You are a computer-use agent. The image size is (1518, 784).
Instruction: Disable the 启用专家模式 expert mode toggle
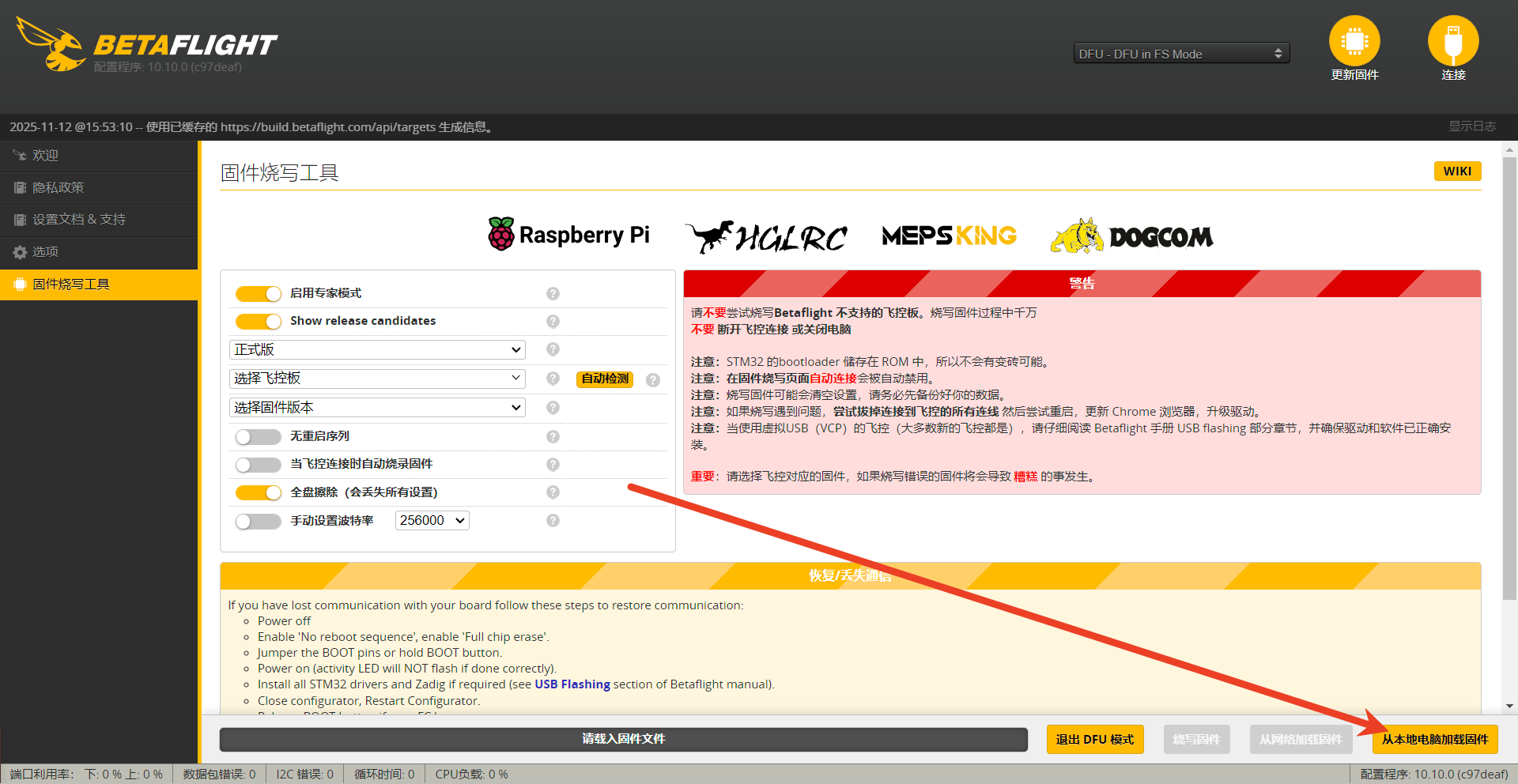[x=259, y=294]
